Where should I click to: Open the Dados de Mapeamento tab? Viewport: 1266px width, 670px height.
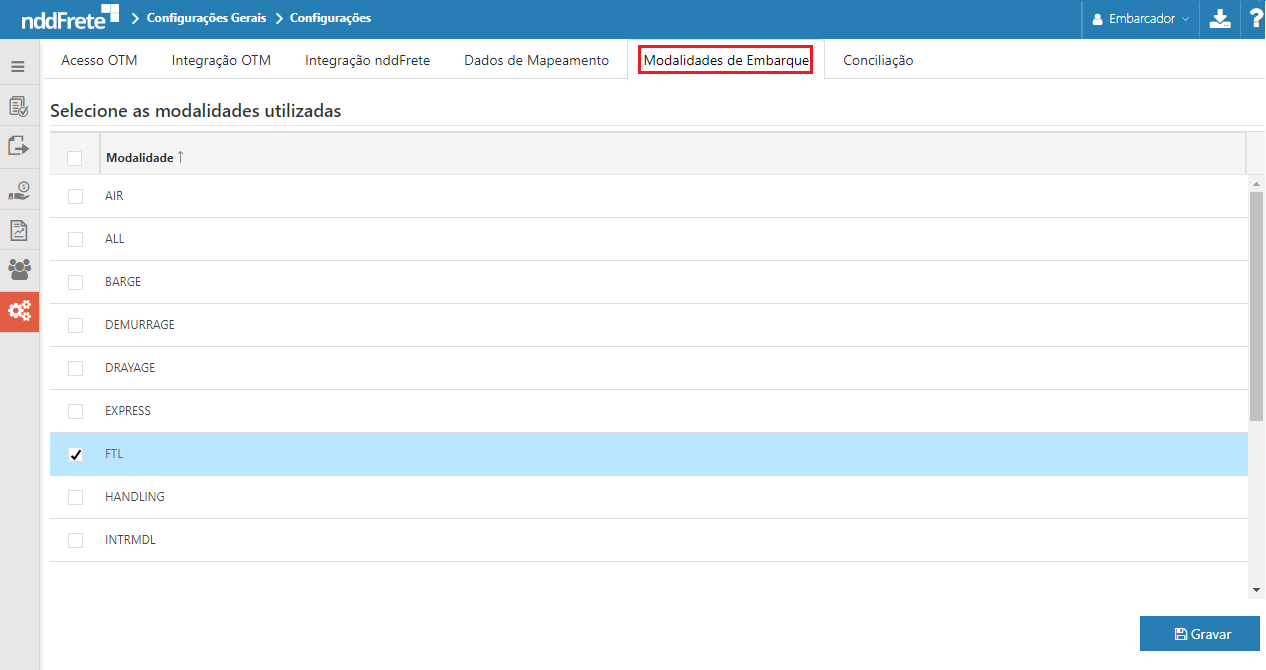pos(536,60)
